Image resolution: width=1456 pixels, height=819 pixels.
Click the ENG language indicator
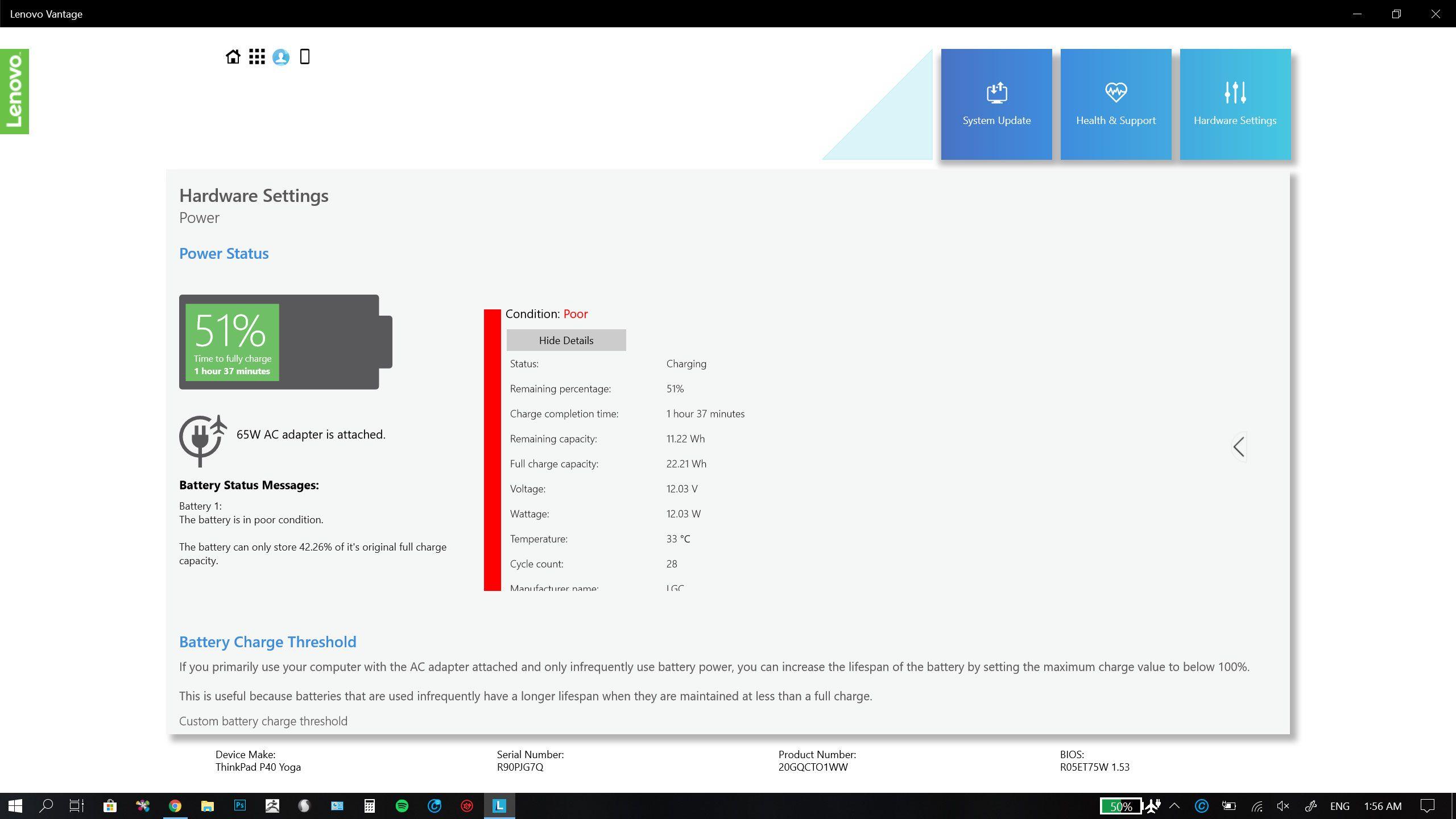[x=1340, y=806]
